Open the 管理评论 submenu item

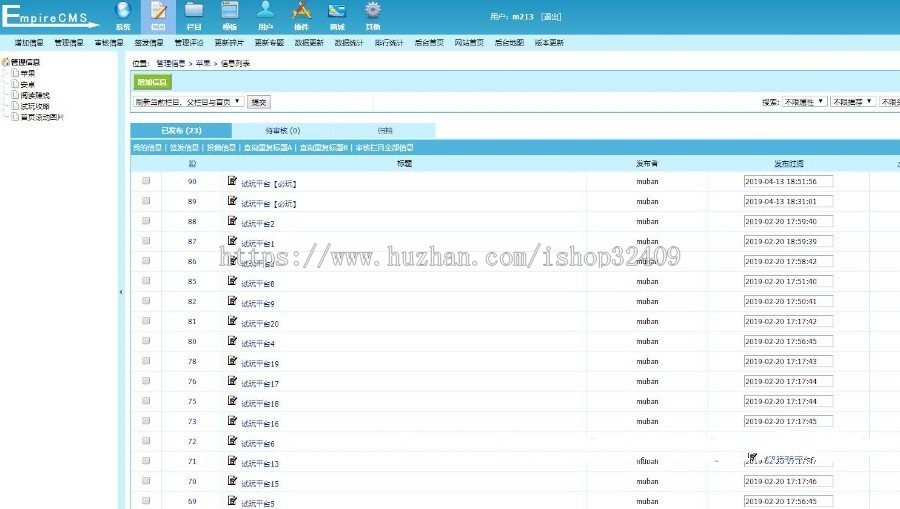189,43
